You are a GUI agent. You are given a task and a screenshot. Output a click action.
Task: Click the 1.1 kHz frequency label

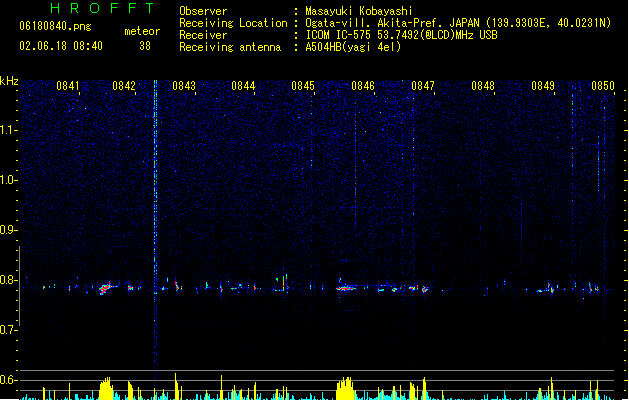[x=8, y=130]
